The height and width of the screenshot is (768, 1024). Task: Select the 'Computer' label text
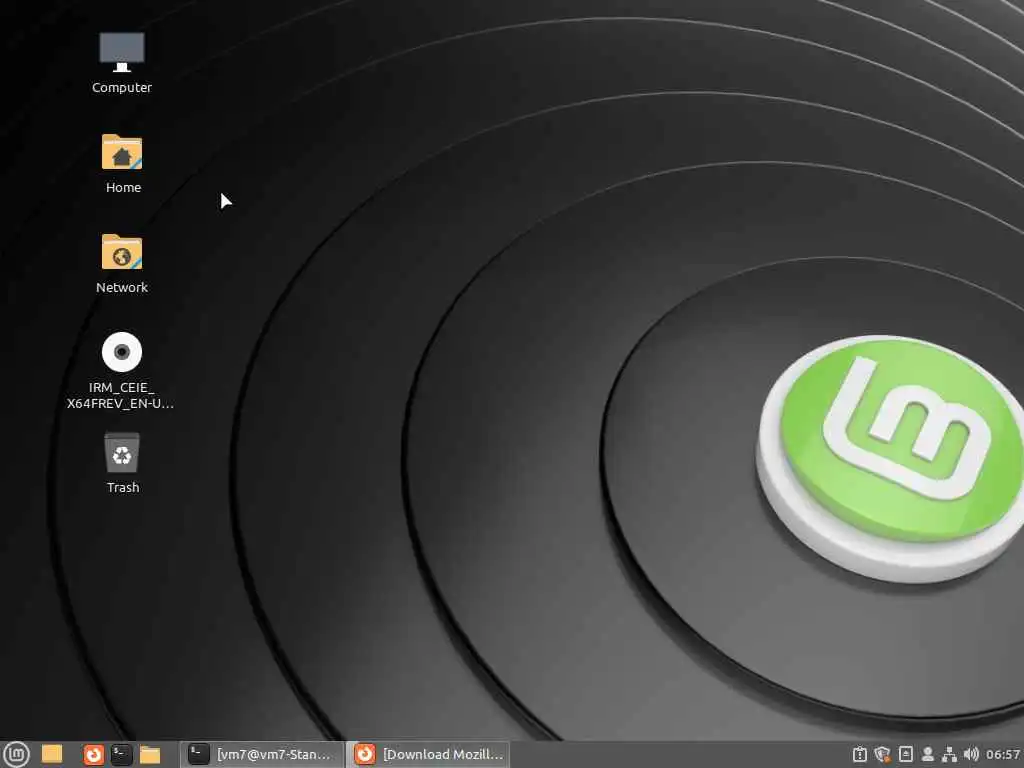point(121,88)
